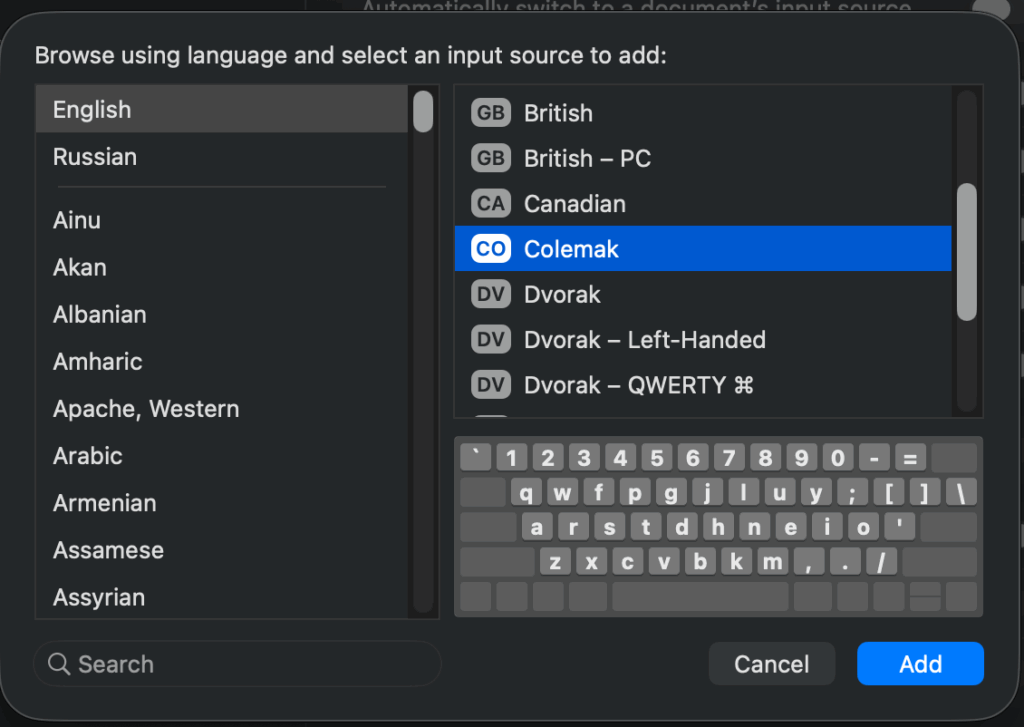
Task: Select English in the language list
Action: tap(92, 110)
